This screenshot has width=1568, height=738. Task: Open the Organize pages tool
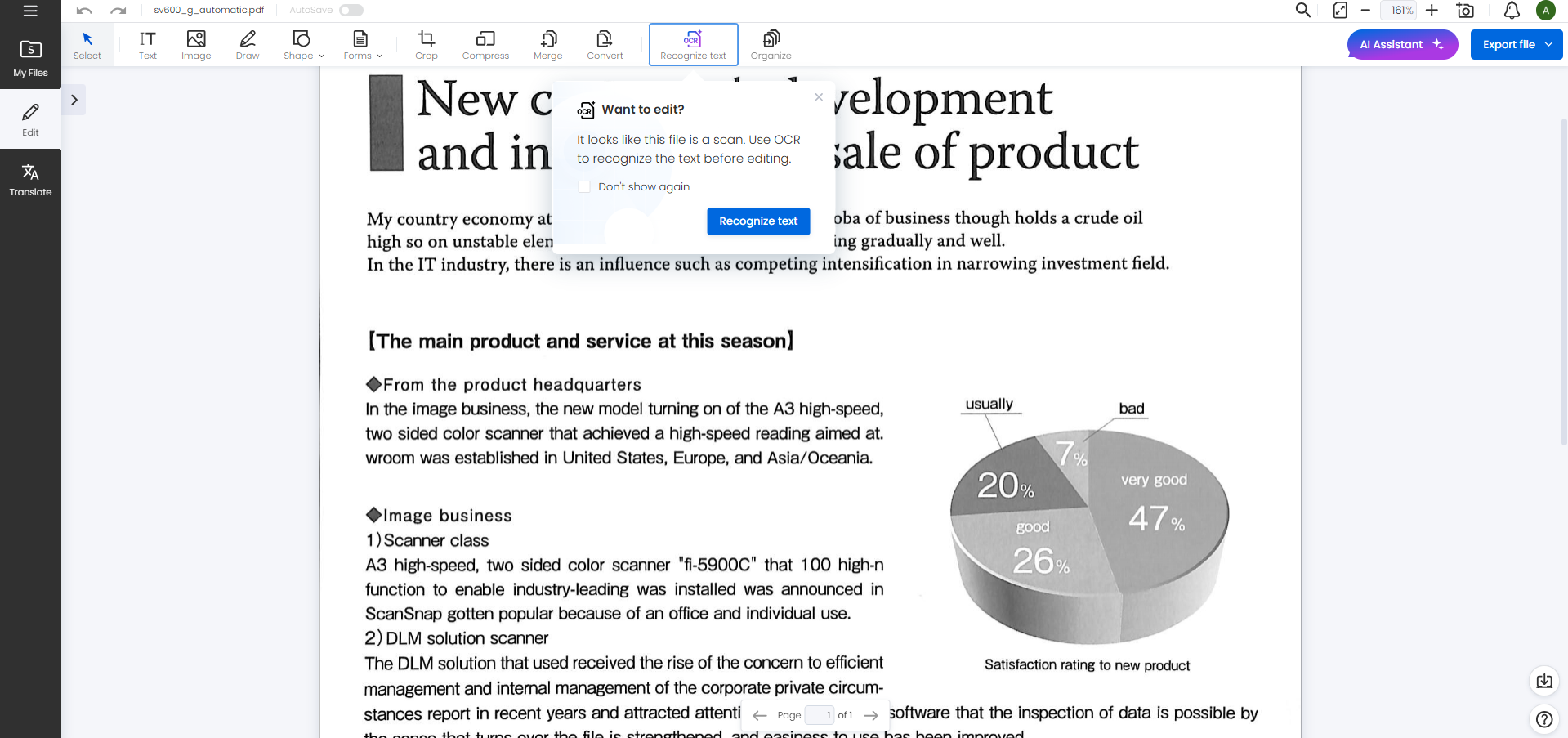click(771, 45)
